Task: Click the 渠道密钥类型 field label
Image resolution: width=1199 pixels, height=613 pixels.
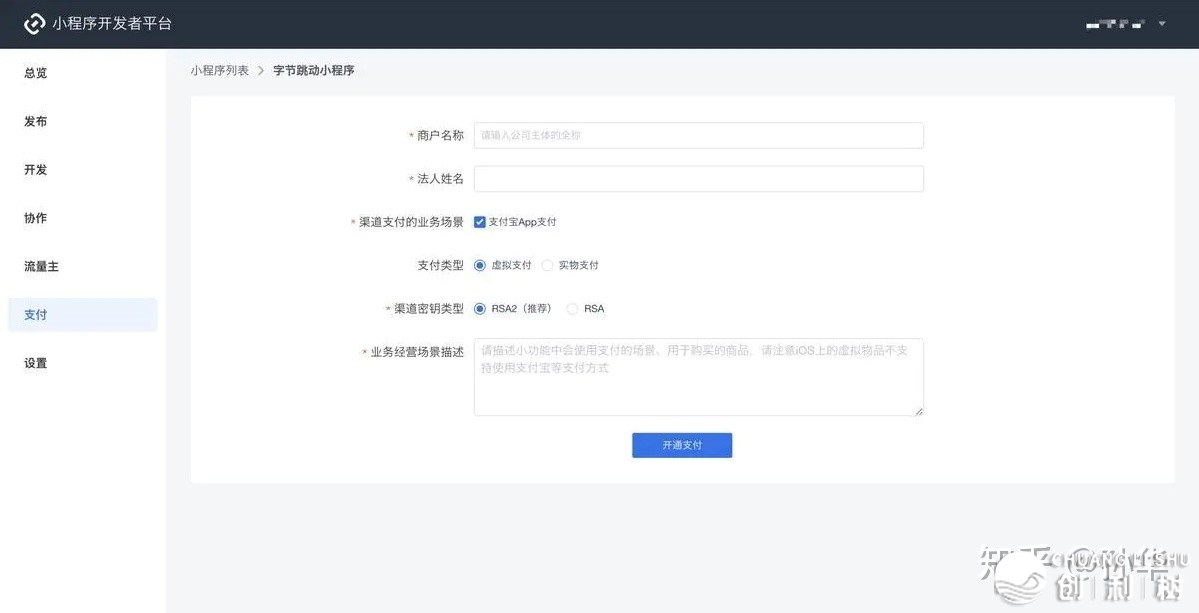Action: [x=429, y=309]
